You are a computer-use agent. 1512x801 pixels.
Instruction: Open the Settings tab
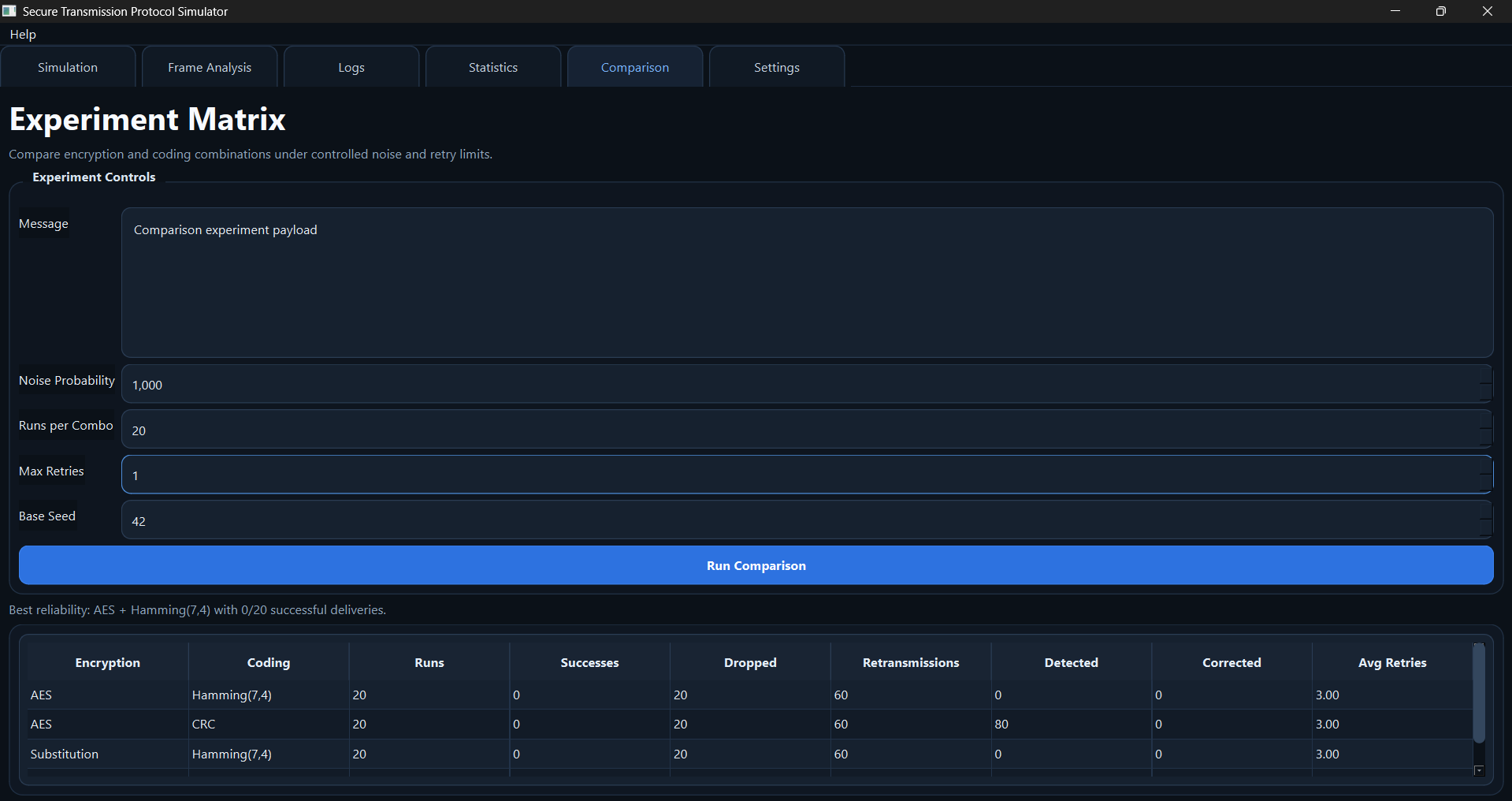(x=777, y=67)
